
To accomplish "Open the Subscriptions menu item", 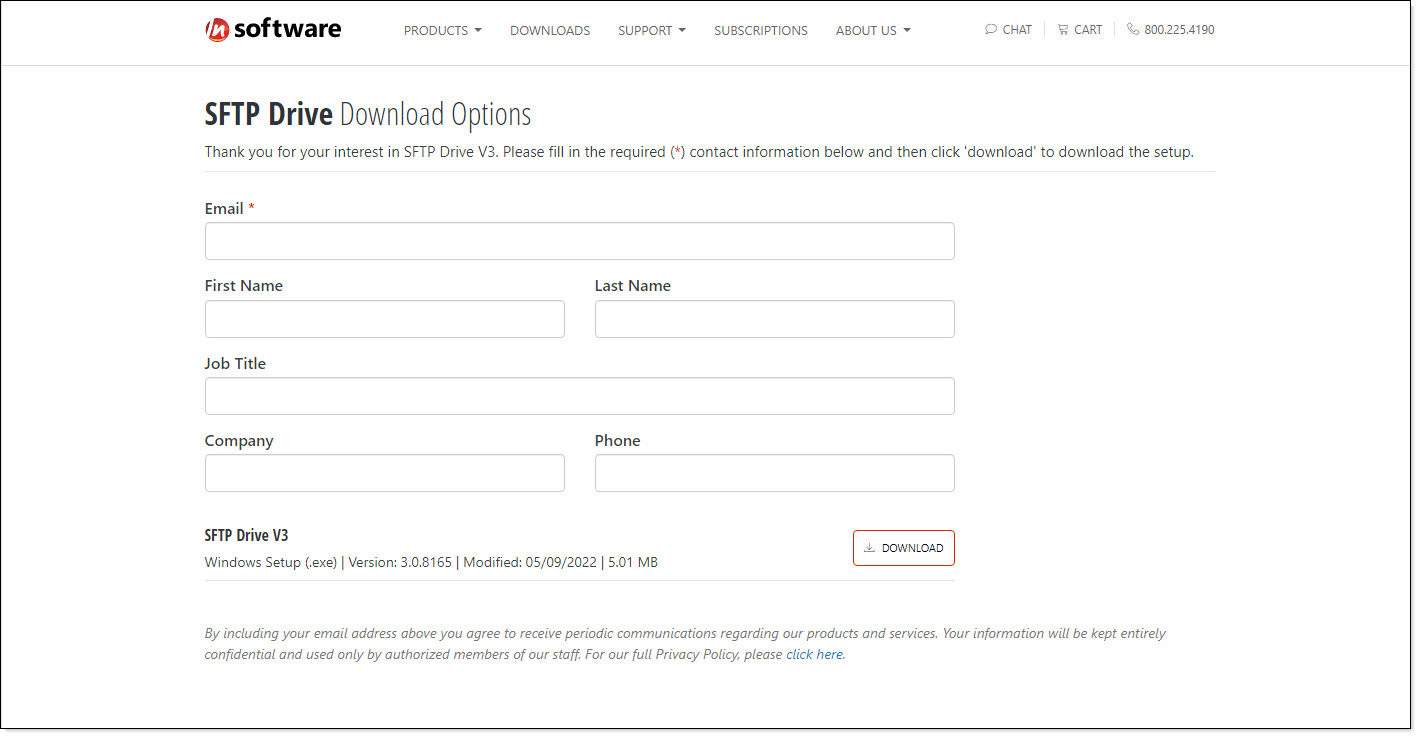I will pyautogui.click(x=761, y=30).
